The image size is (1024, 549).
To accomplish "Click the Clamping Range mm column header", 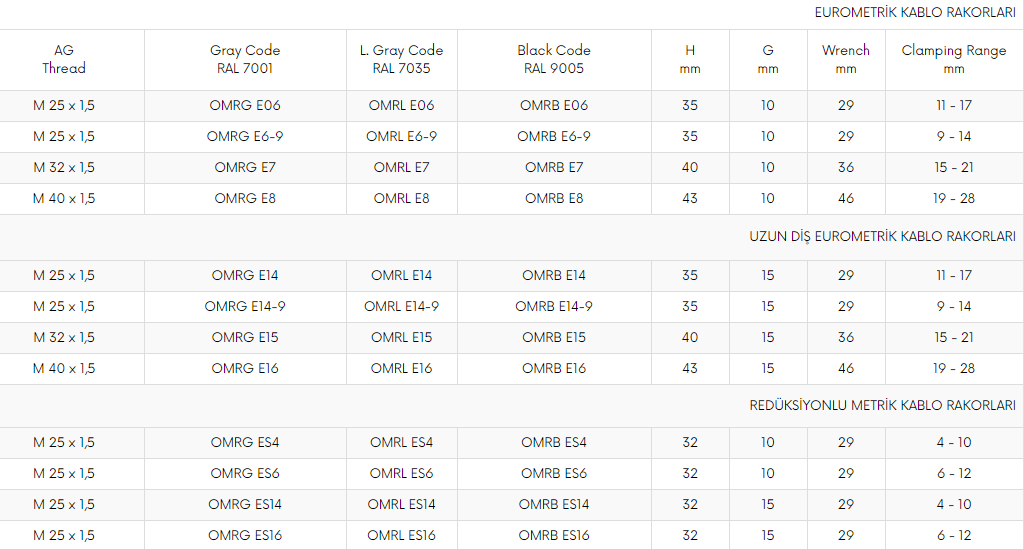I will 953,59.
